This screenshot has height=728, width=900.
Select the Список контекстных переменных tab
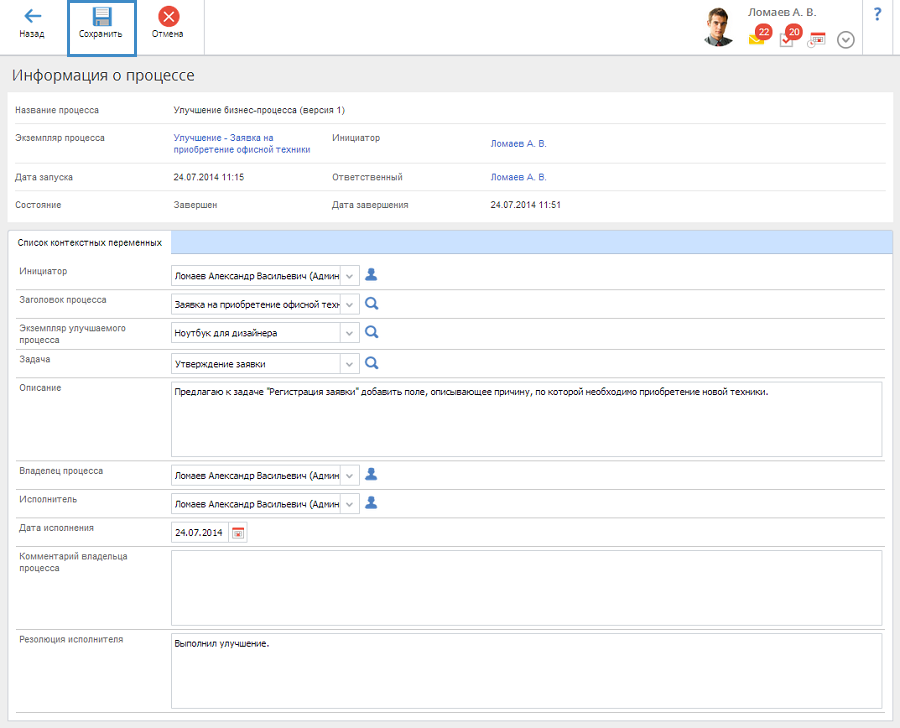(90, 242)
